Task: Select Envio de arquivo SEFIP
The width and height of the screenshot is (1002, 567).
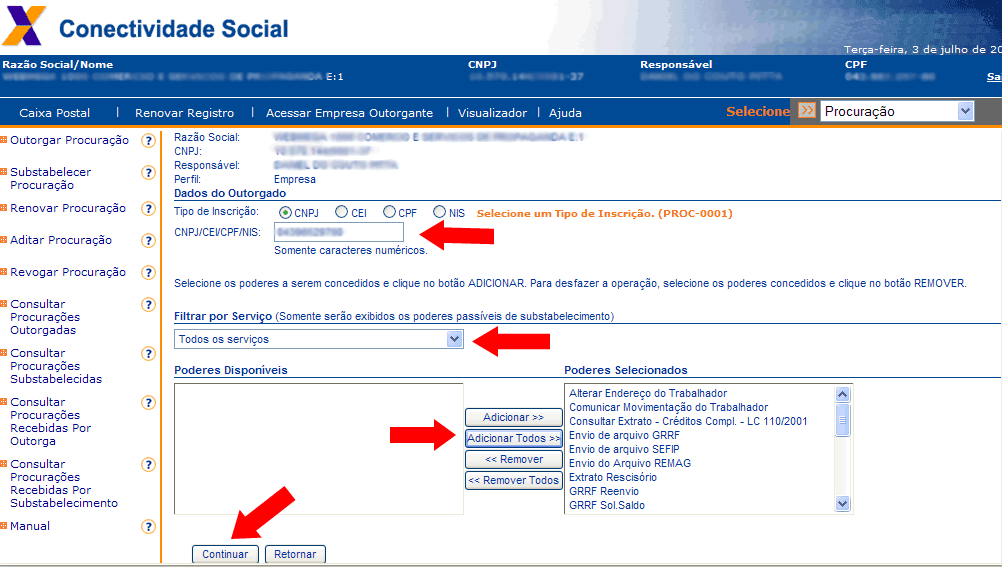Action: [x=624, y=449]
